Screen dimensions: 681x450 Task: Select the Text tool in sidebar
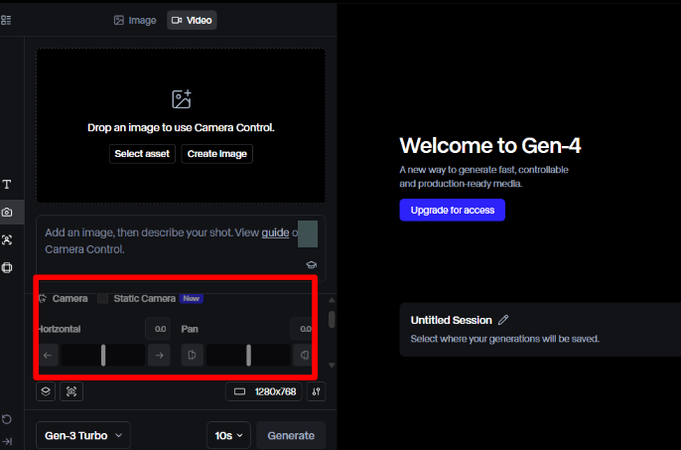[7, 185]
